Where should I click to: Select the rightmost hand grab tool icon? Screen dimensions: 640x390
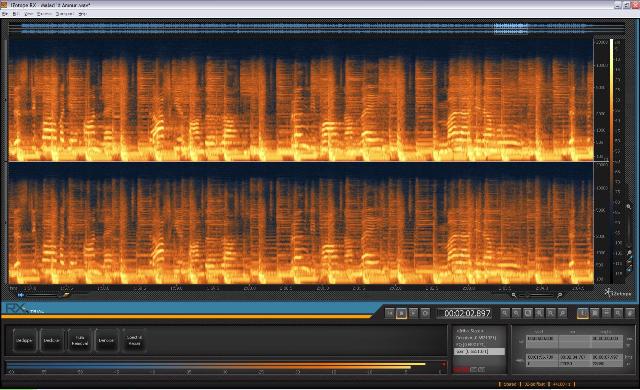click(630, 313)
